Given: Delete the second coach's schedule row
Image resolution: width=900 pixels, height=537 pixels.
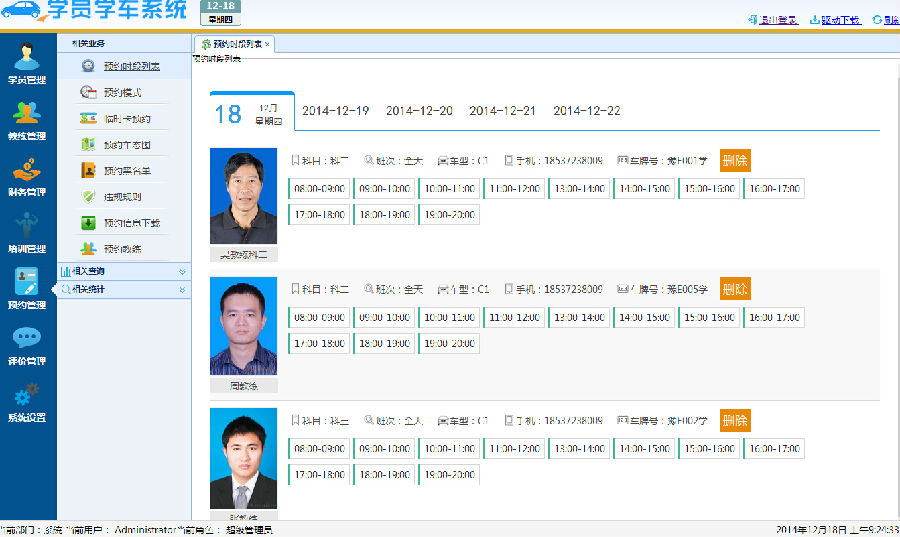Looking at the screenshot, I should pos(734,289).
